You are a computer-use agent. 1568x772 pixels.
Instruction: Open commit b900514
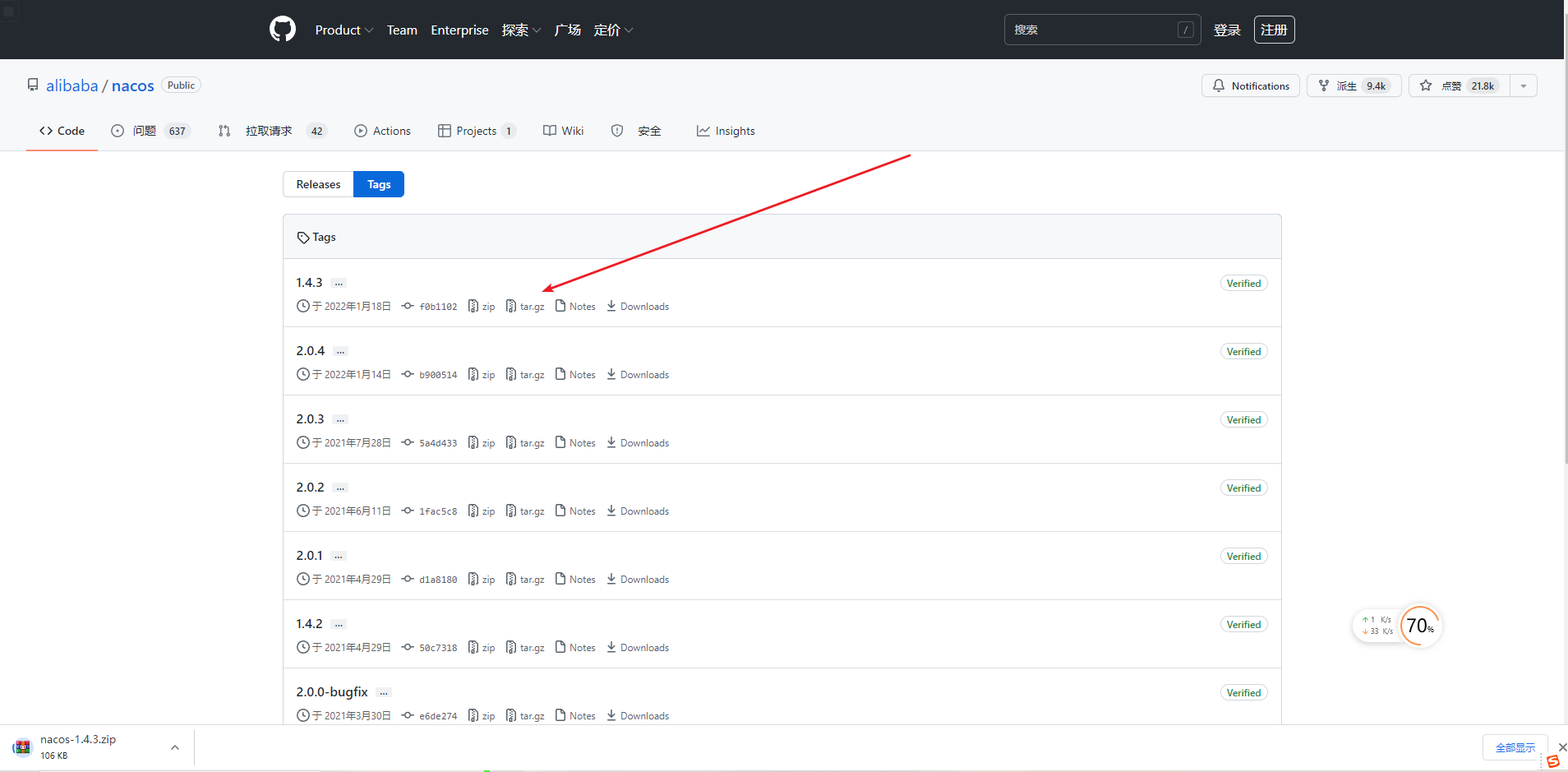pyautogui.click(x=430, y=374)
